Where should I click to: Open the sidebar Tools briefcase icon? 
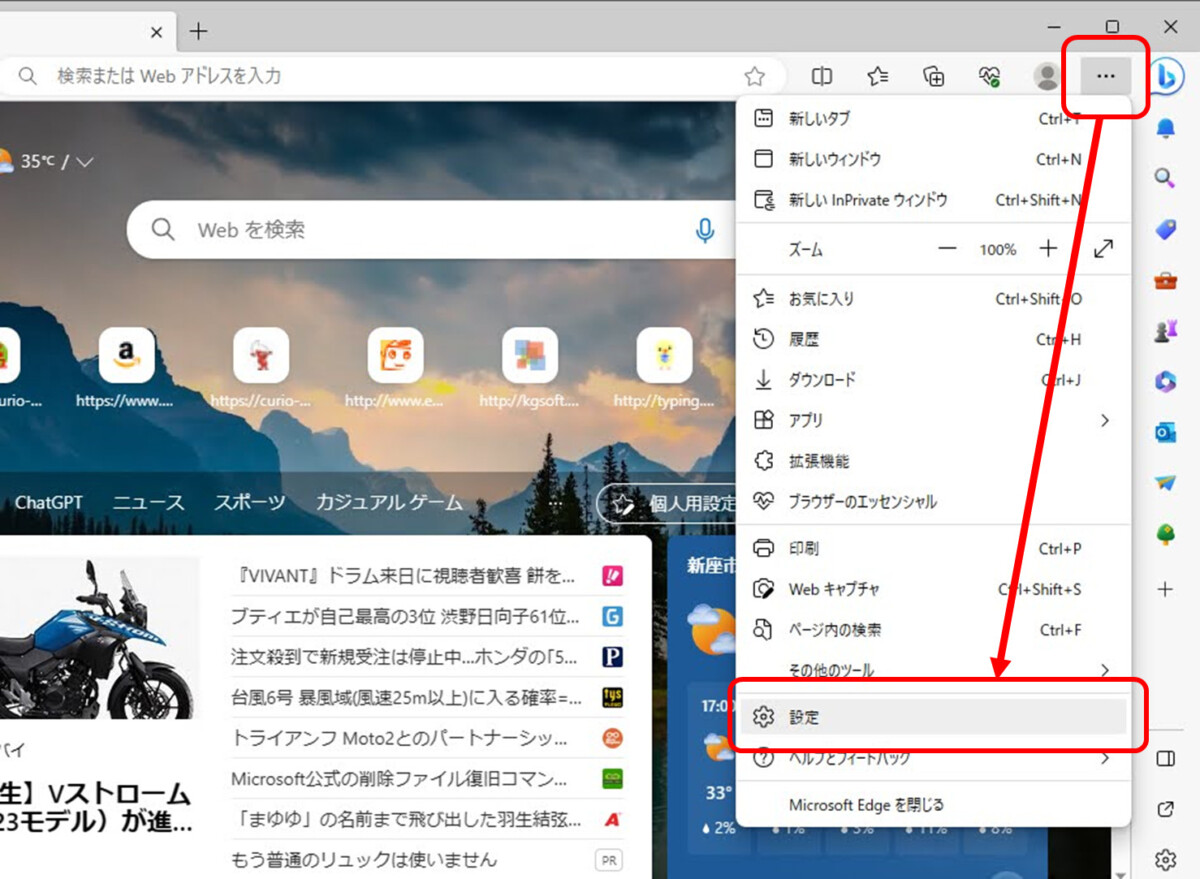coord(1165,281)
